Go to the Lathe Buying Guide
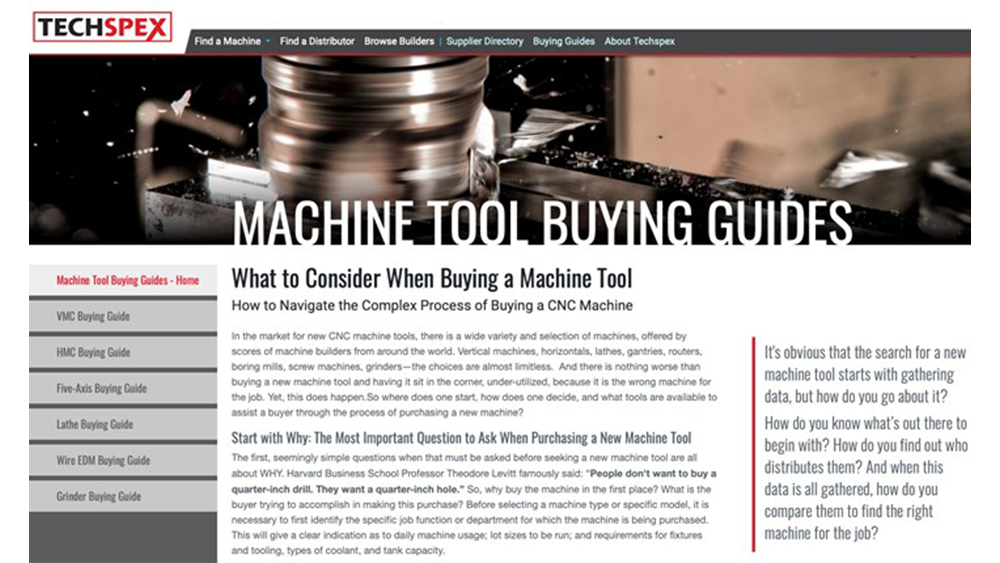 coord(95,425)
